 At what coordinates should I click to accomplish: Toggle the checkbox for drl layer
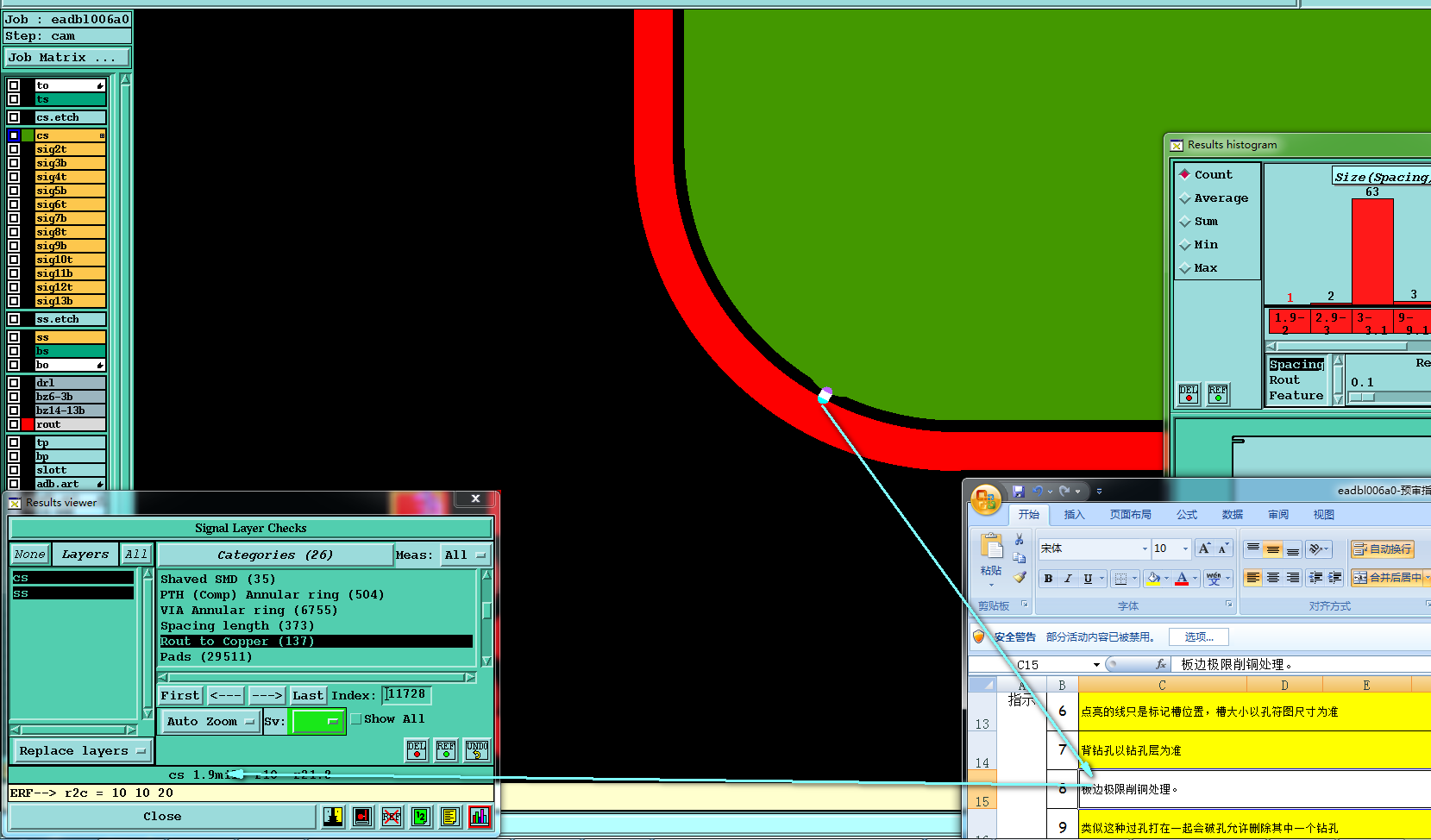coord(14,383)
